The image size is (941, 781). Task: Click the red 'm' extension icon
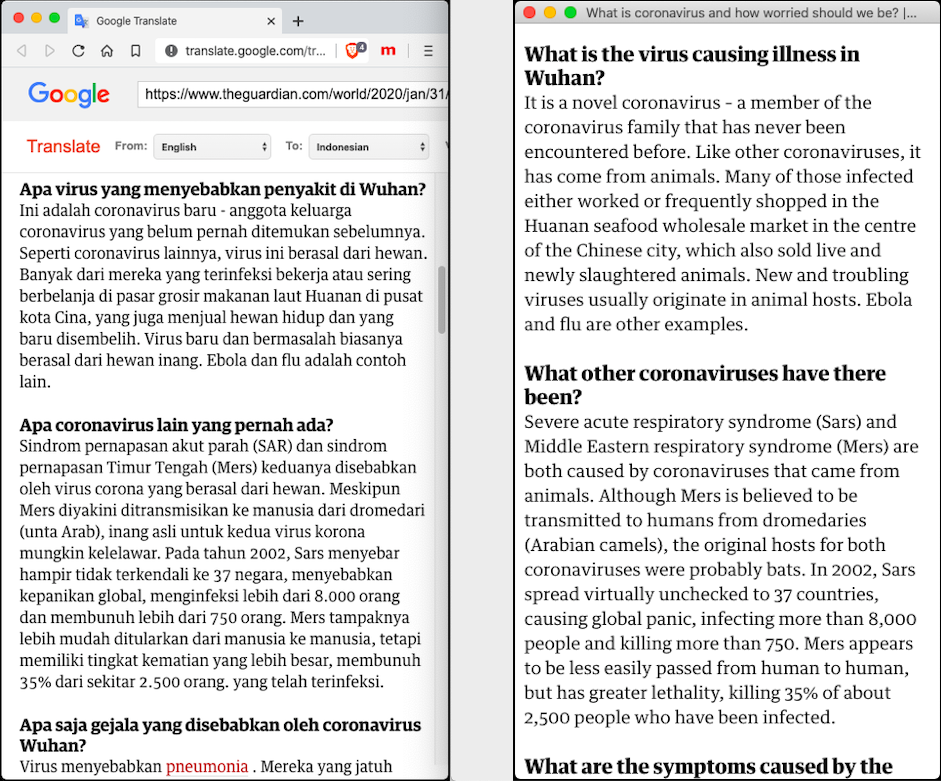[388, 50]
